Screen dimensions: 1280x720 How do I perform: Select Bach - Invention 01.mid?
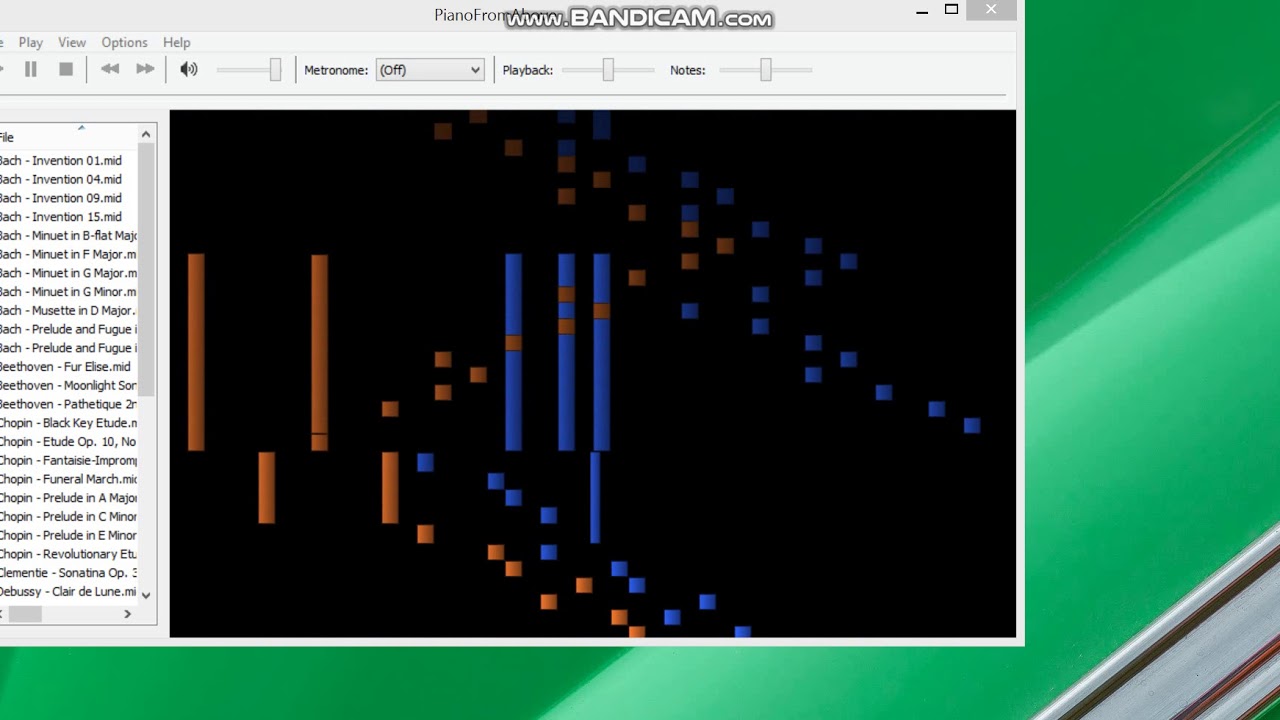click(60, 160)
